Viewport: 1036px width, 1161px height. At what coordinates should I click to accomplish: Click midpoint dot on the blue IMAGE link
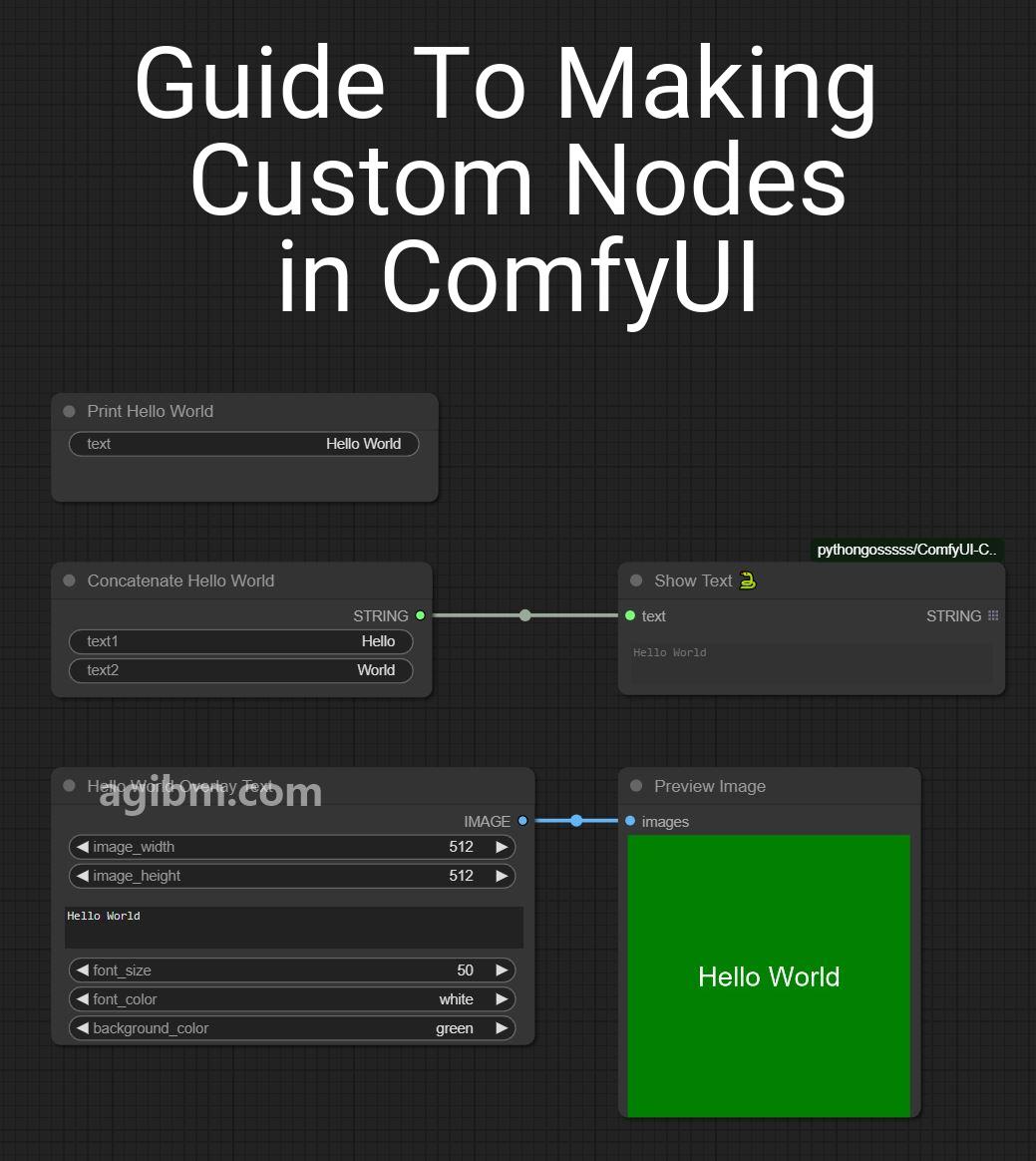tap(576, 821)
